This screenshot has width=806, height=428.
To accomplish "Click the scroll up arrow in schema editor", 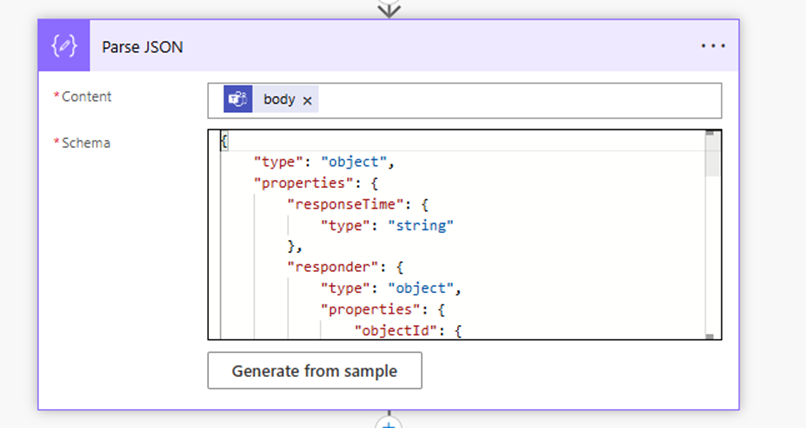I will 710,133.
